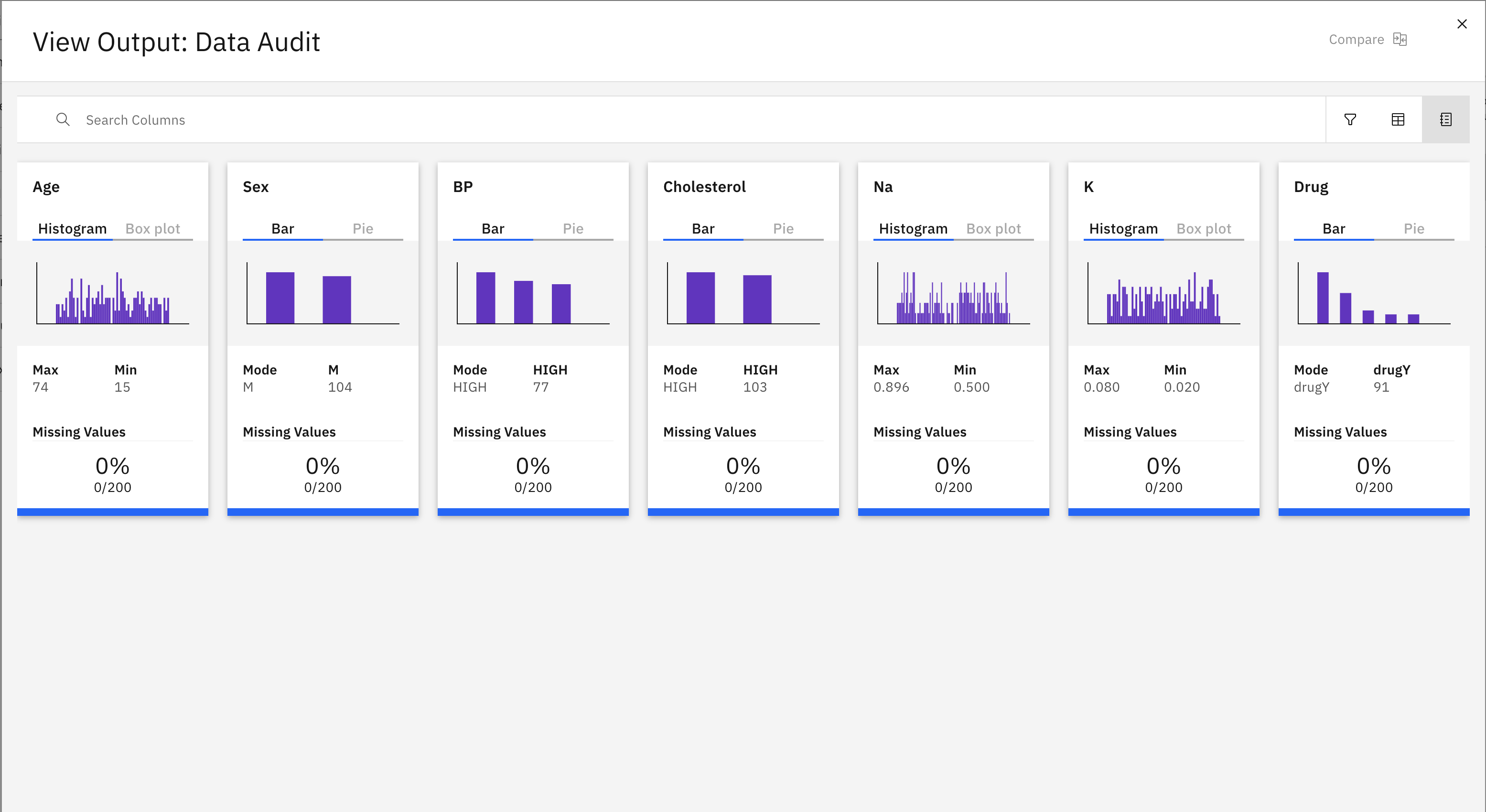
Task: Switch Cholesterol card to Pie chart
Action: [784, 229]
